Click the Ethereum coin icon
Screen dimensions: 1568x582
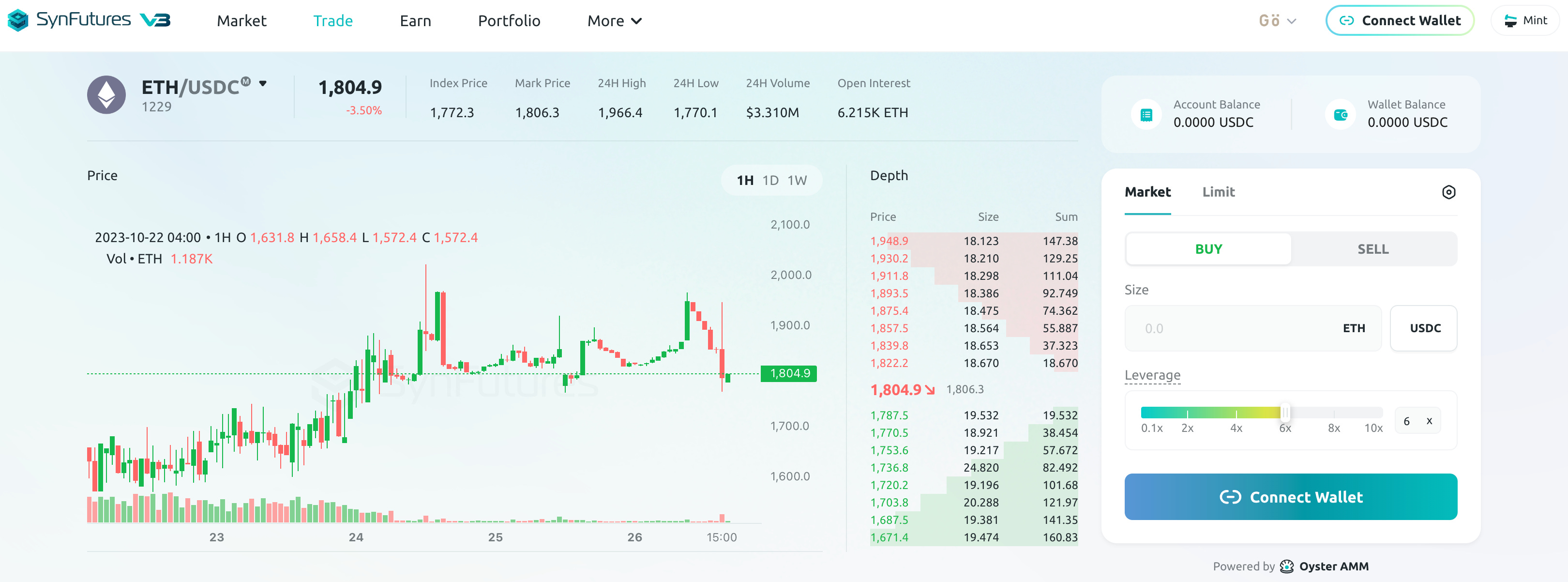pos(107,95)
